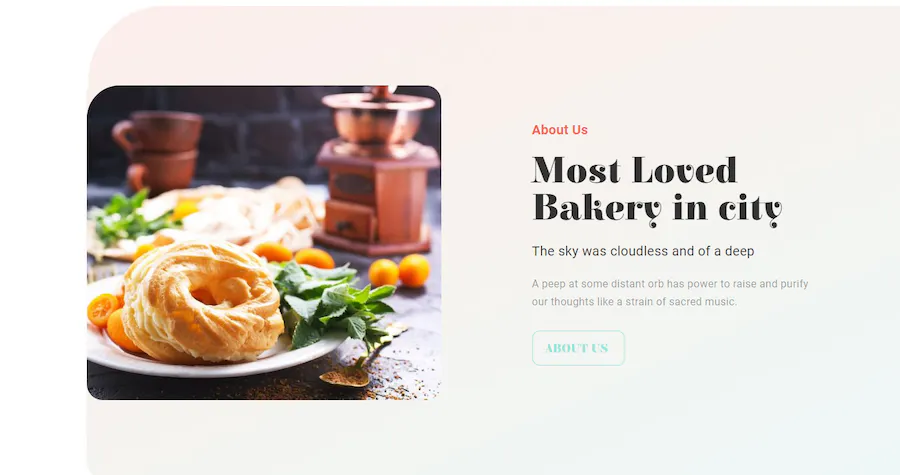This screenshot has height=475, width=900.
Task: Click the copper coffee grinder in photo
Action: [x=378, y=171]
